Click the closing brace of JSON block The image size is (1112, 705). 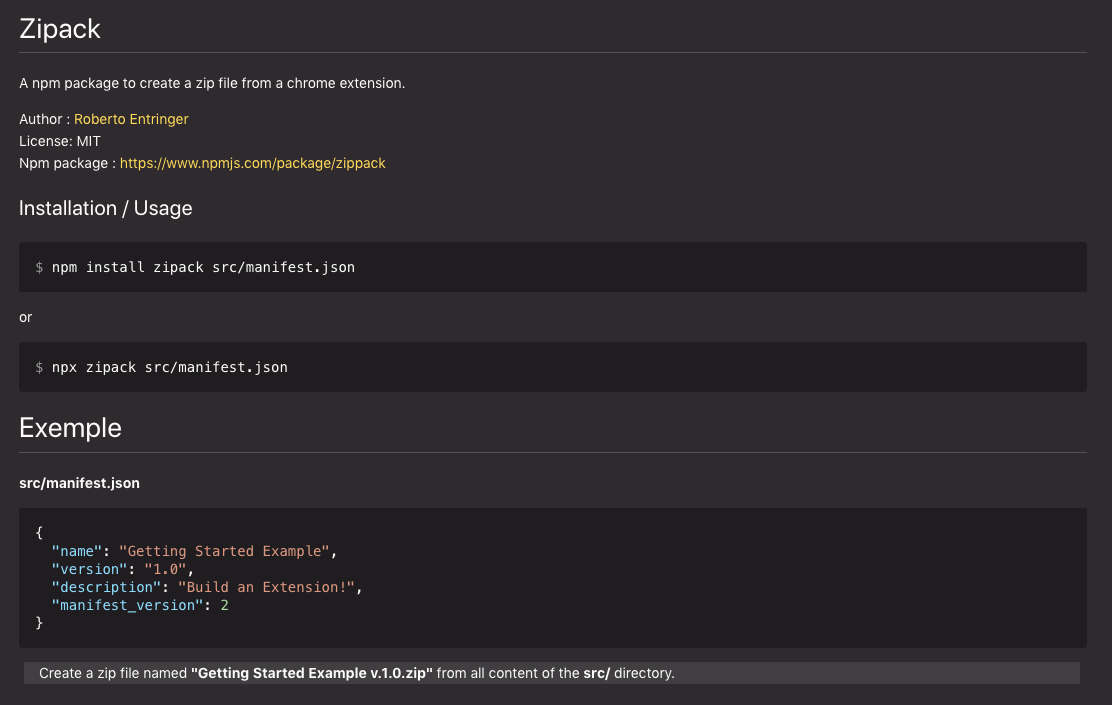tap(39, 623)
